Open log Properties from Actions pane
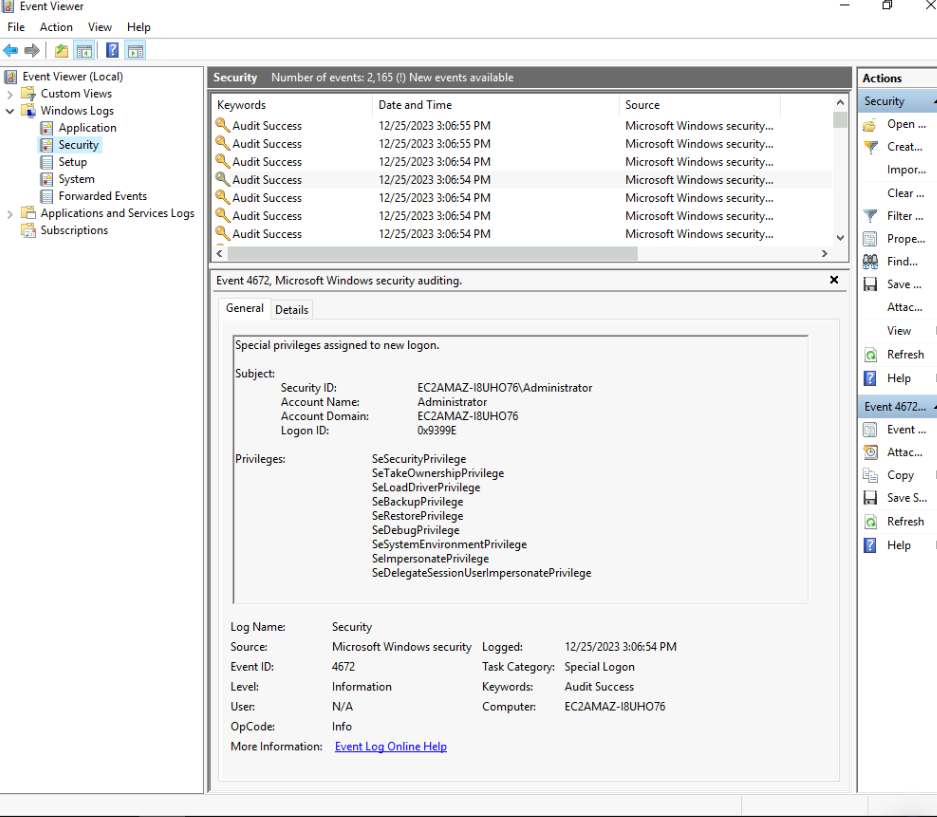Screen dimensions: 937x817 click(x=899, y=238)
